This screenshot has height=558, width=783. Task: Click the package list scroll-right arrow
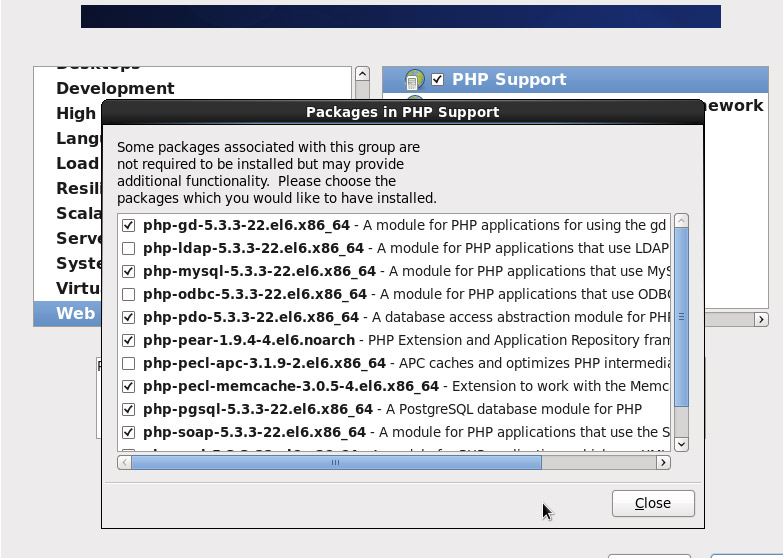(663, 463)
